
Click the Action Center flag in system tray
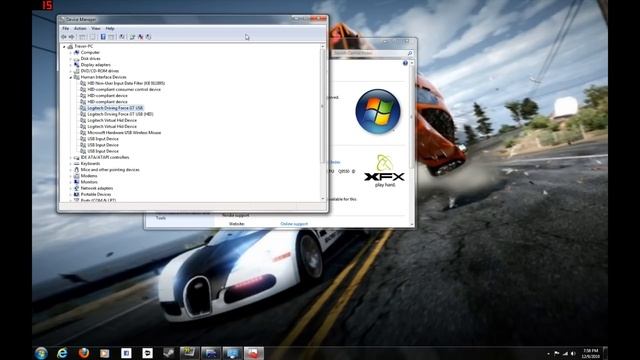pos(556,353)
